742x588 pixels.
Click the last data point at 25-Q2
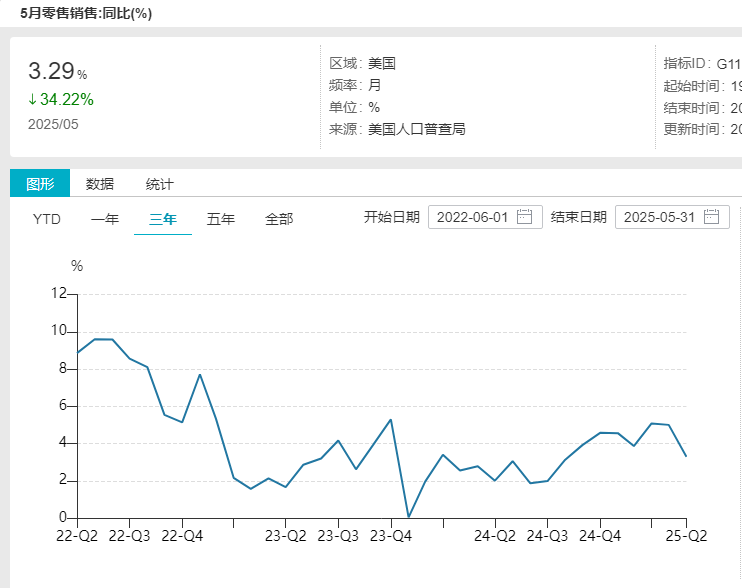click(x=686, y=456)
